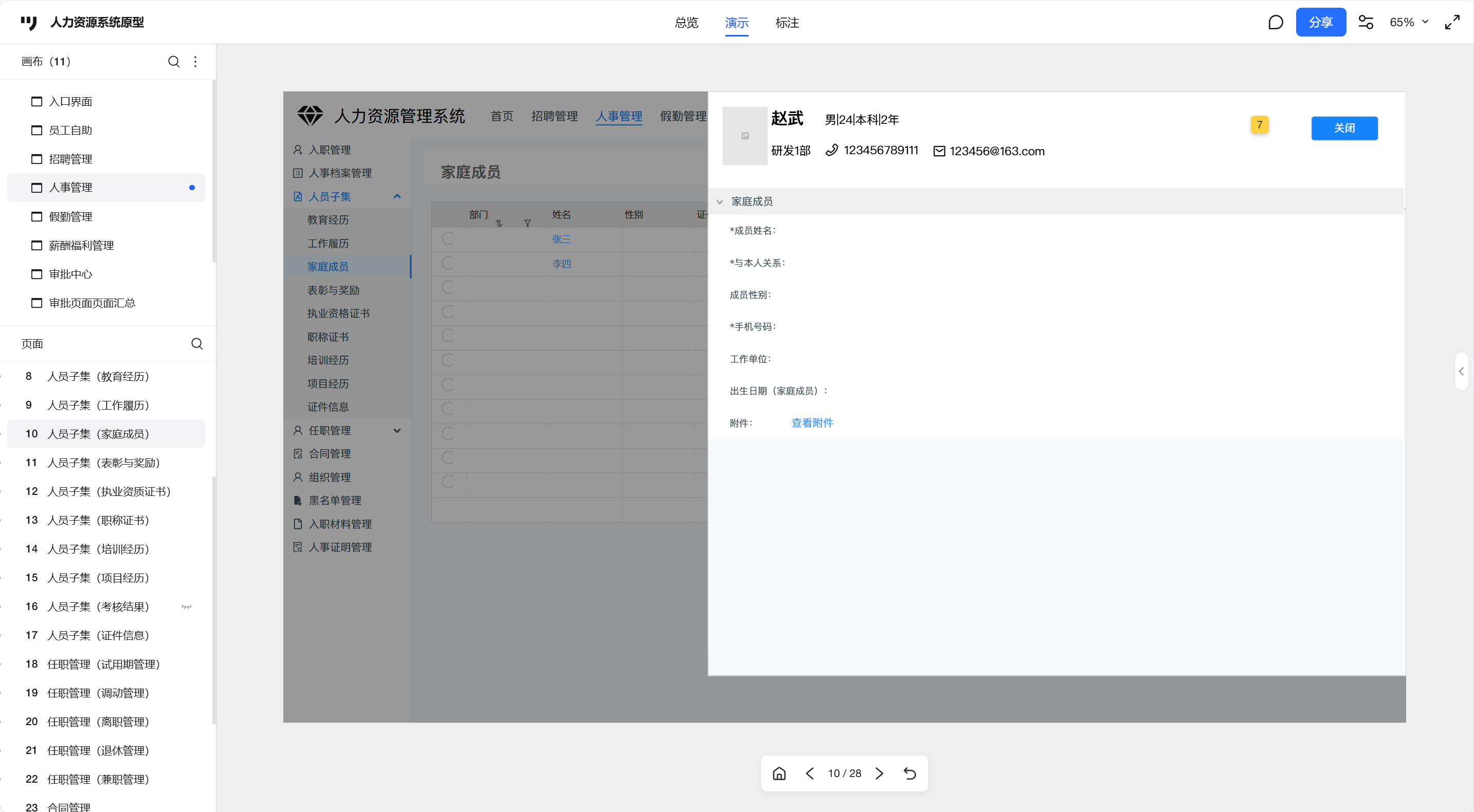The height and width of the screenshot is (812, 1474).
Task: Collapse the 家庭成员 section chevron
Action: [720, 202]
